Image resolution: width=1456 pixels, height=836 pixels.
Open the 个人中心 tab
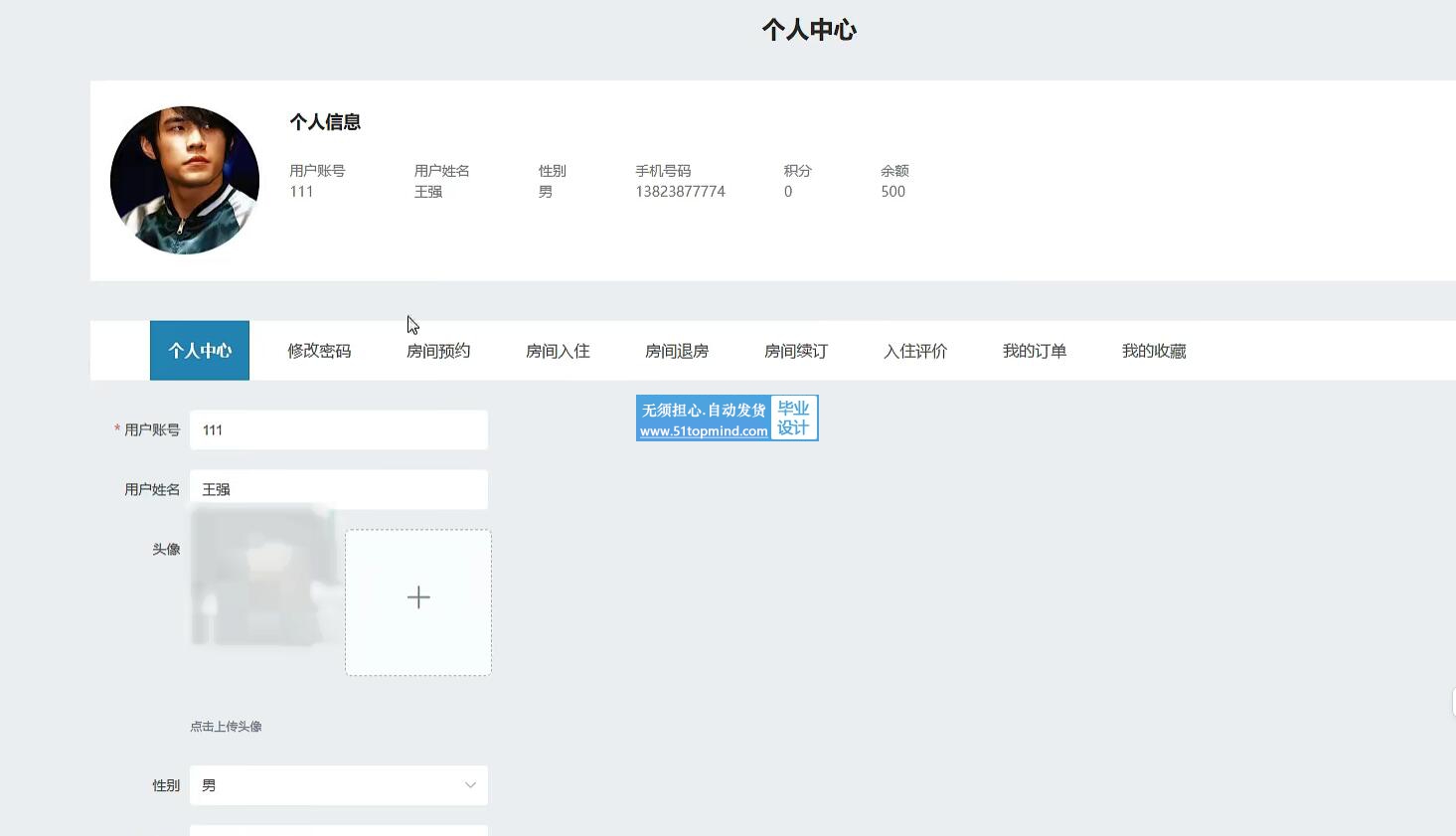pyautogui.click(x=200, y=351)
